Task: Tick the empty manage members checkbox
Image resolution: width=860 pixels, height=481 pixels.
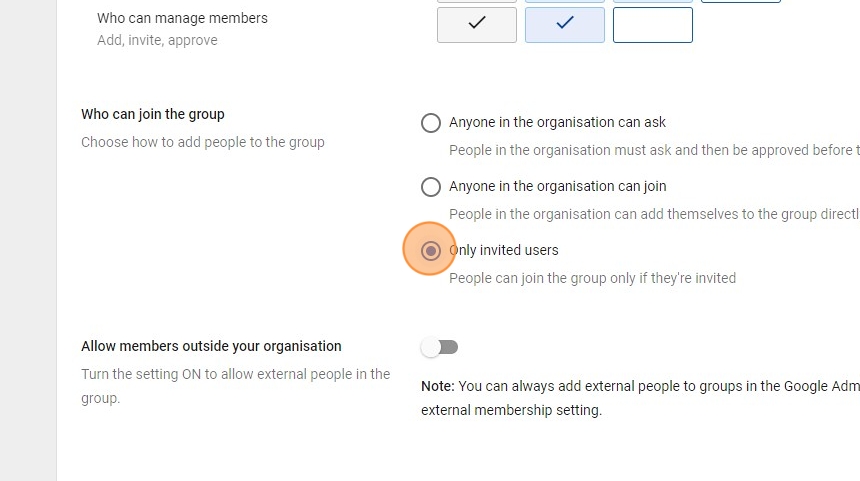Action: 653,25
